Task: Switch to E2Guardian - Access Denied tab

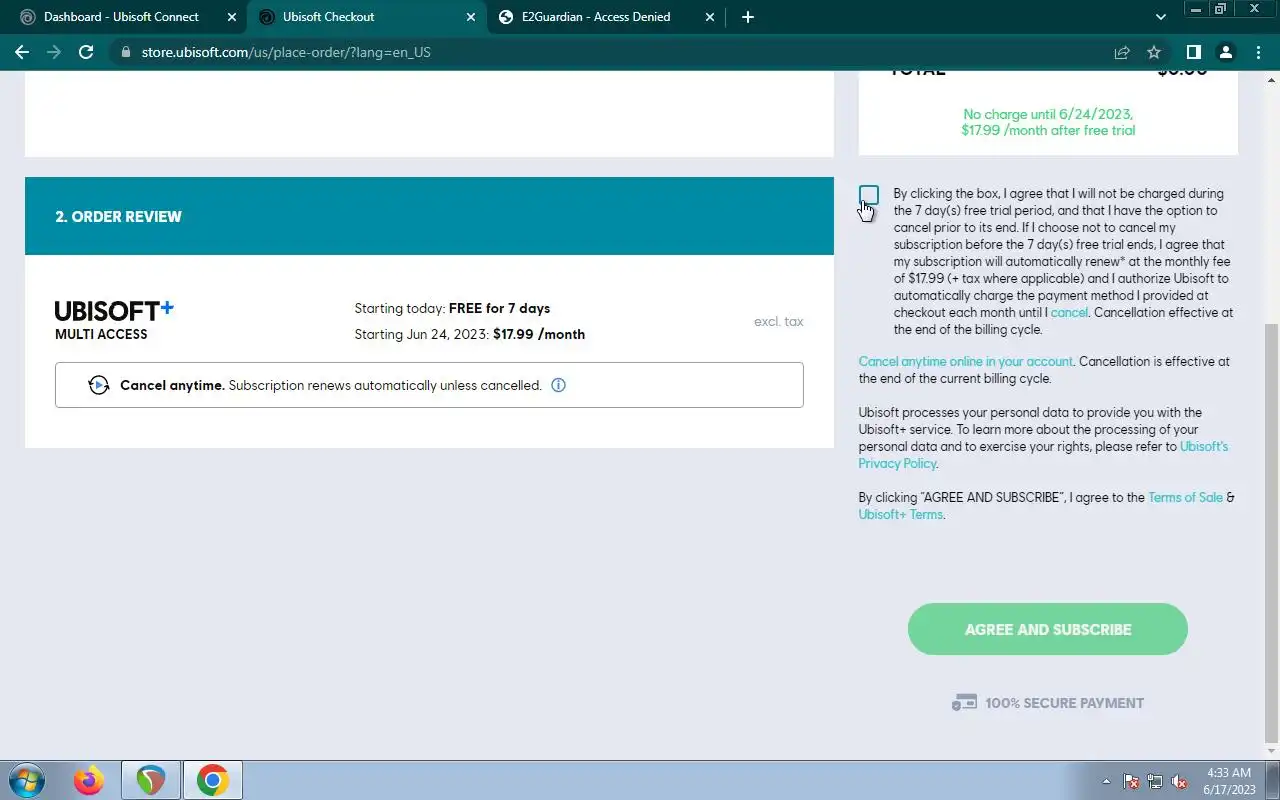Action: click(x=596, y=17)
